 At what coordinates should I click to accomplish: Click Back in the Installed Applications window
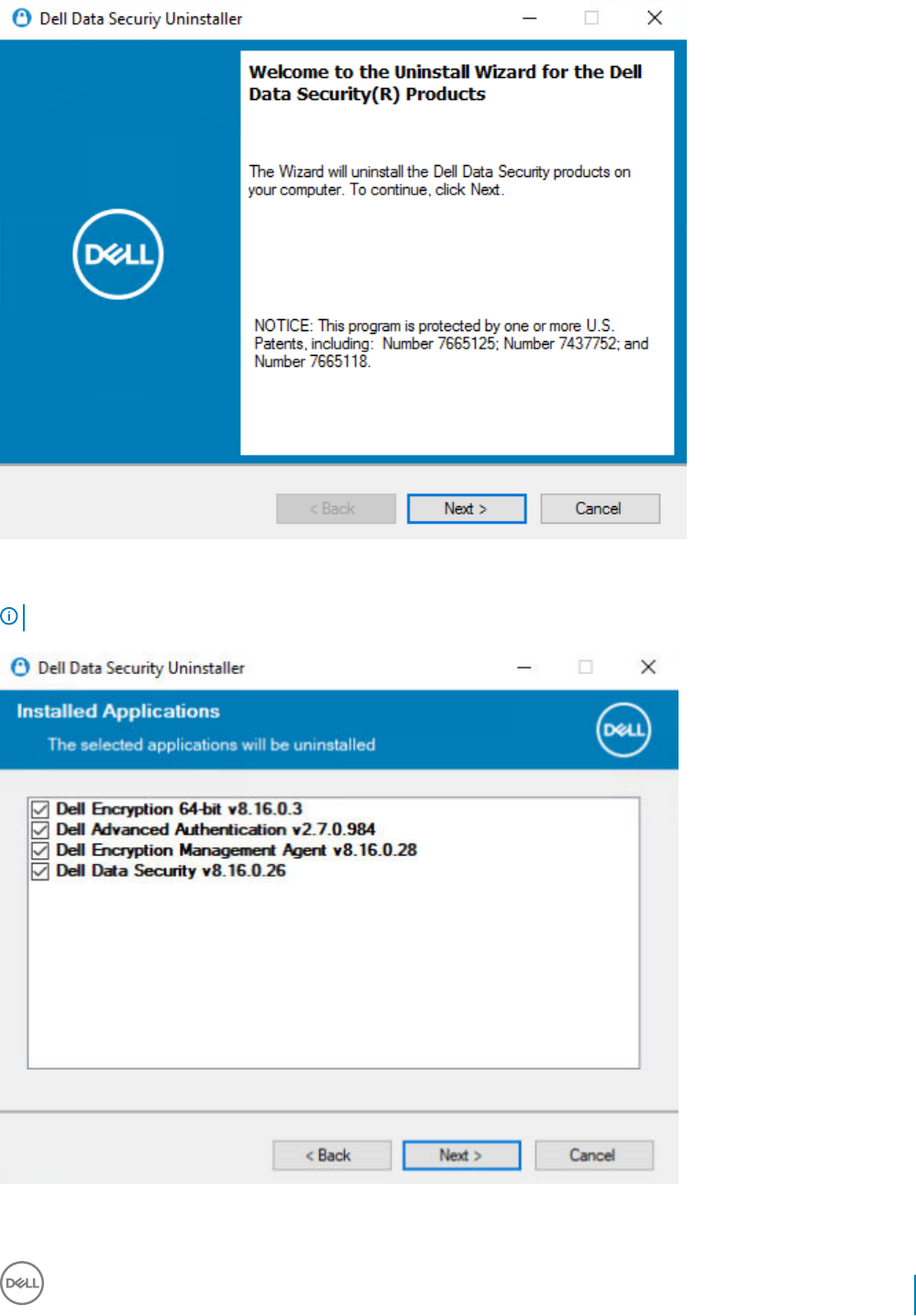332,1156
